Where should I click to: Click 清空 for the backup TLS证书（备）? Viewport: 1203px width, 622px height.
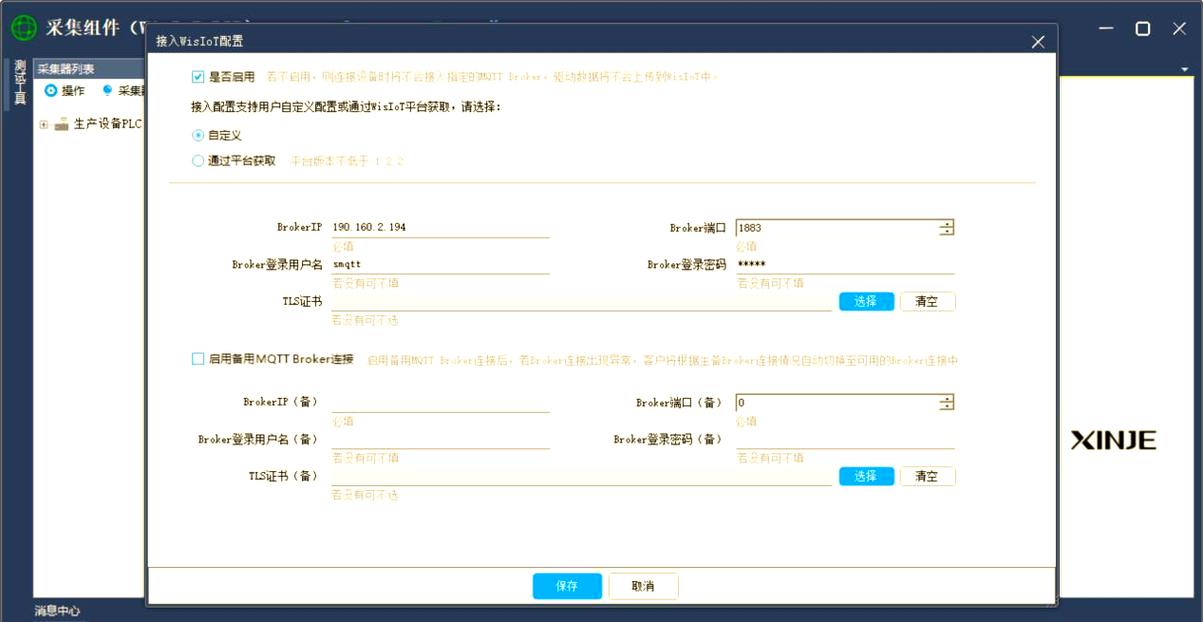(x=927, y=476)
